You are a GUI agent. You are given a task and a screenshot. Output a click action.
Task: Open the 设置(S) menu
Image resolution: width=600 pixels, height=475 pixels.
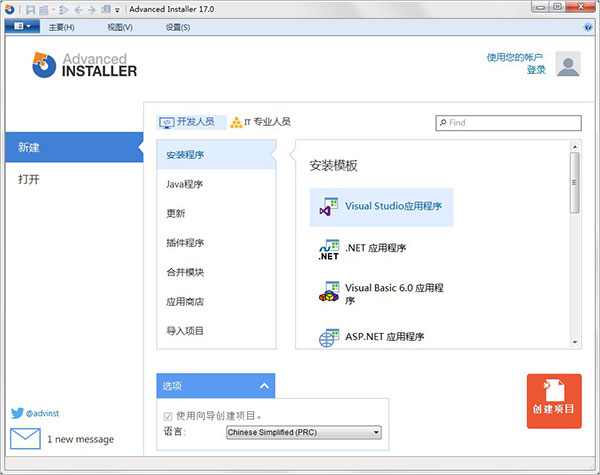pyautogui.click(x=178, y=27)
